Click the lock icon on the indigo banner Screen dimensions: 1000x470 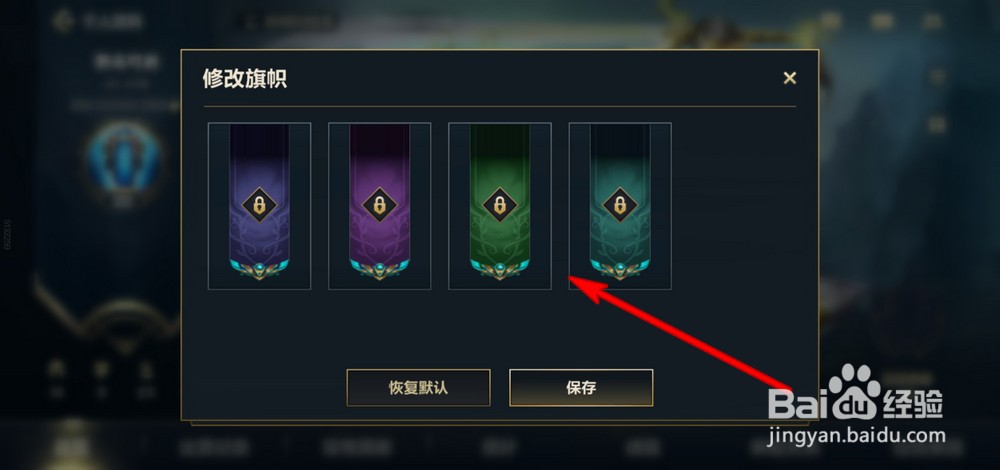pos(260,205)
